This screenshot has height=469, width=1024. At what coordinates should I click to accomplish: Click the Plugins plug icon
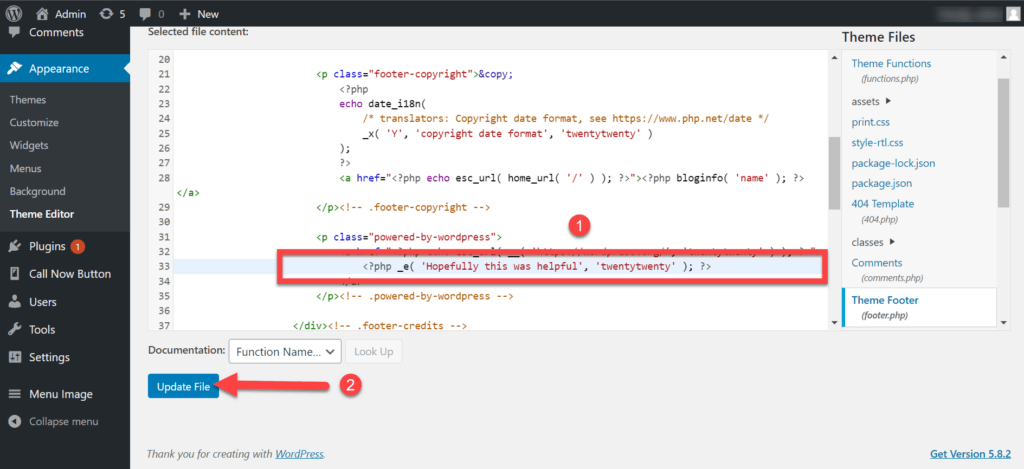click(14, 246)
